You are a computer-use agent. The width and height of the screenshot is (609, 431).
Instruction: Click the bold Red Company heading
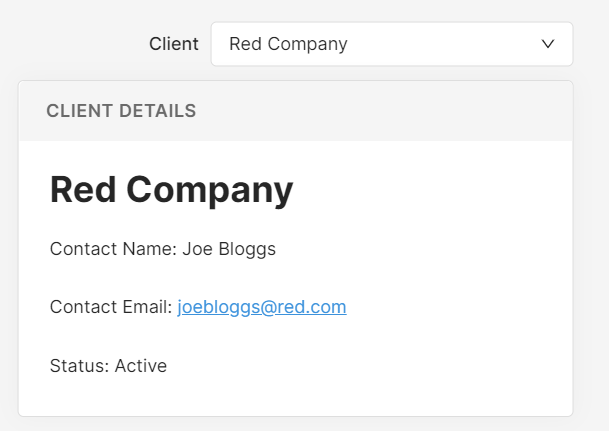pos(171,190)
